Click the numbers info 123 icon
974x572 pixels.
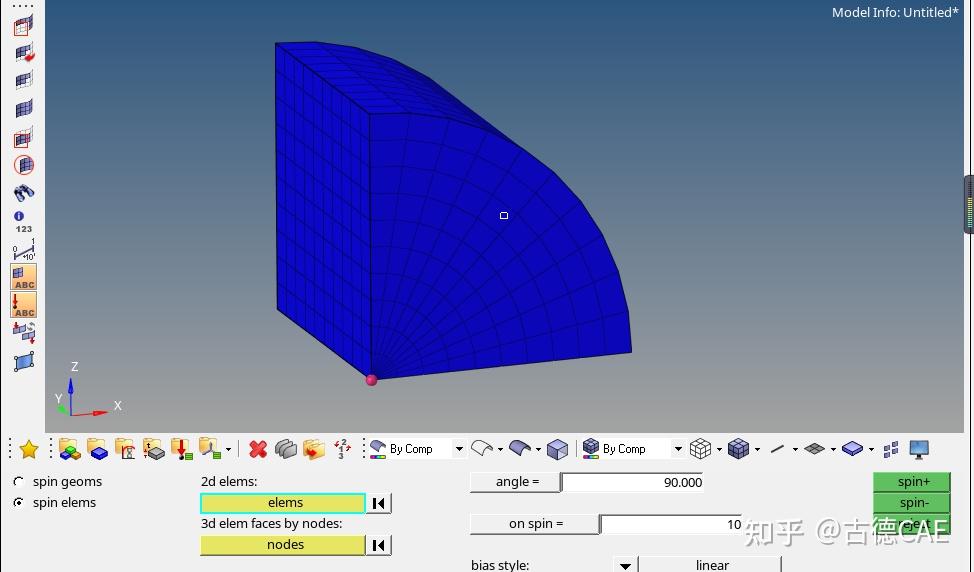[x=24, y=222]
